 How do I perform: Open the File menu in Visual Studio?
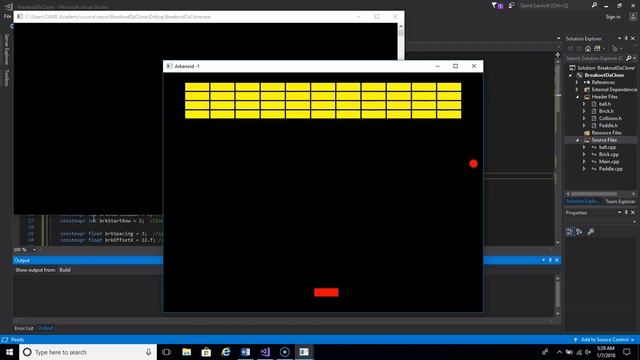click(x=7, y=16)
